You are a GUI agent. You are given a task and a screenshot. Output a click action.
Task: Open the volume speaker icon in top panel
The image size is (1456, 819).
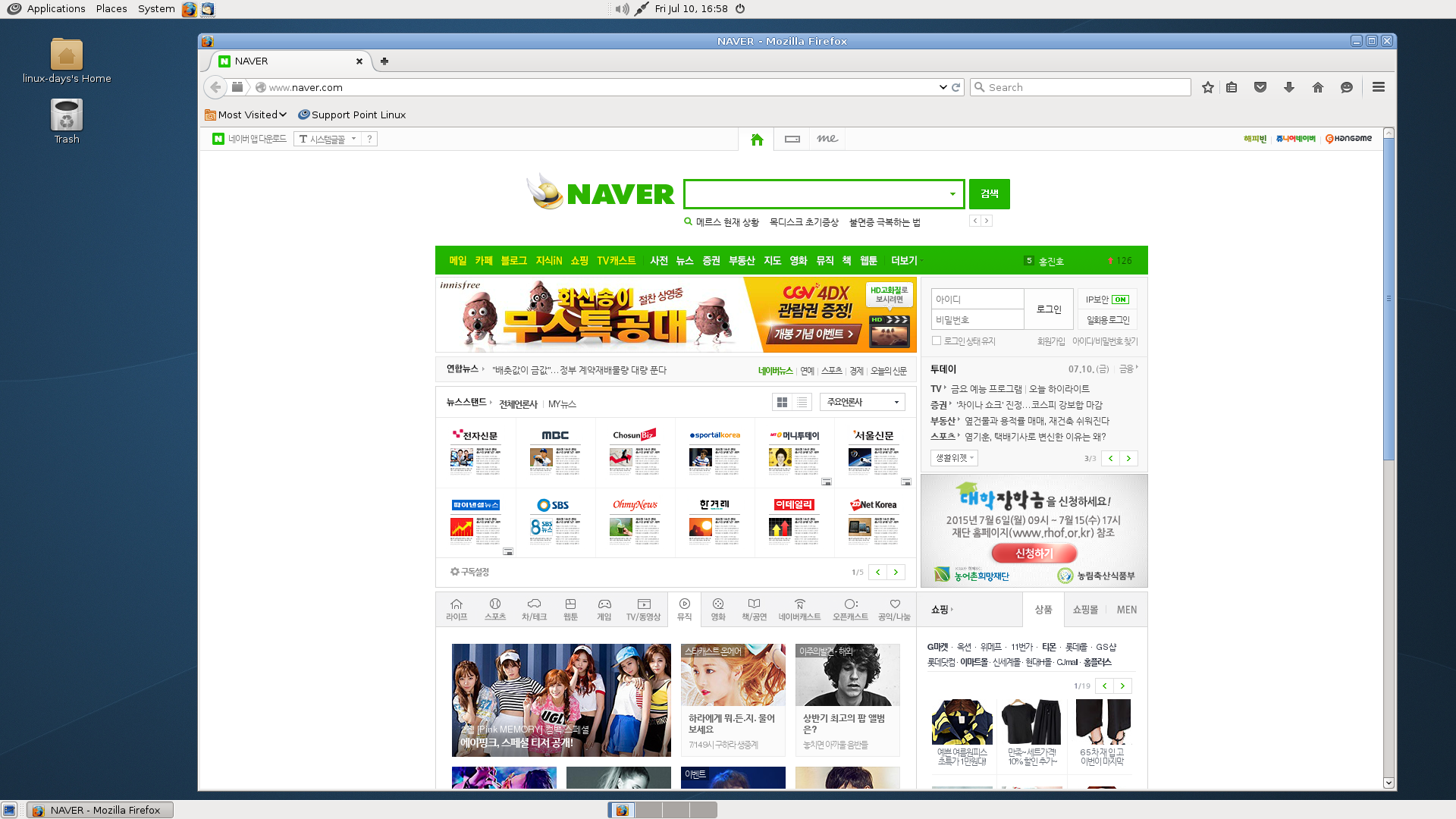coord(622,9)
